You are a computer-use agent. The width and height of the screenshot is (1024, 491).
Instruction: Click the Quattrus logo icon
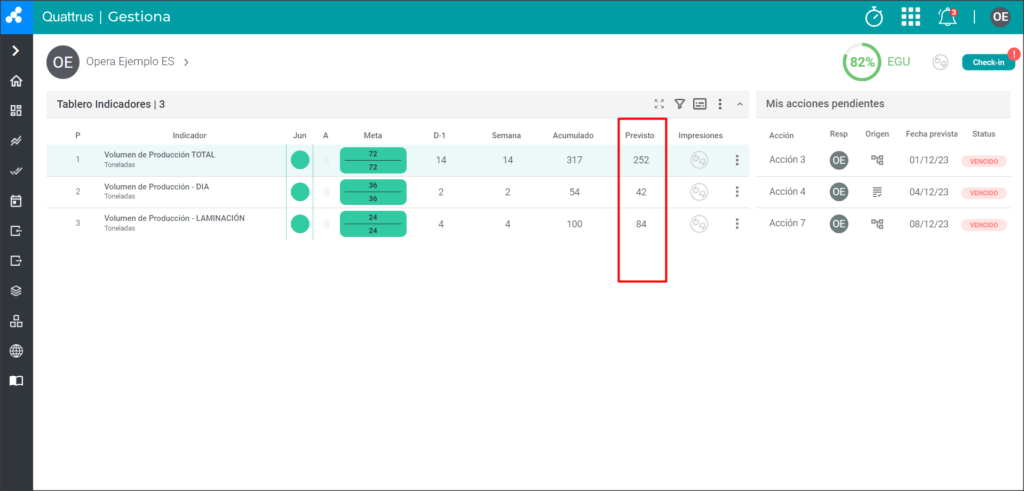(16, 16)
